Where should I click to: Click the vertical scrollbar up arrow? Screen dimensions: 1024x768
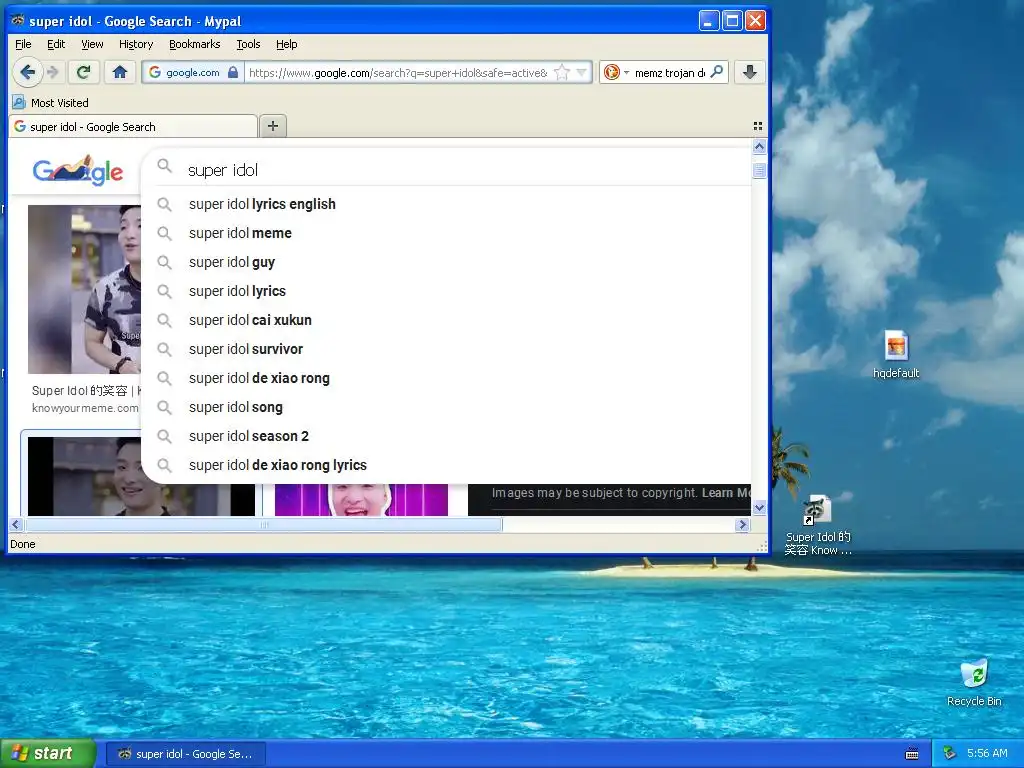759,147
